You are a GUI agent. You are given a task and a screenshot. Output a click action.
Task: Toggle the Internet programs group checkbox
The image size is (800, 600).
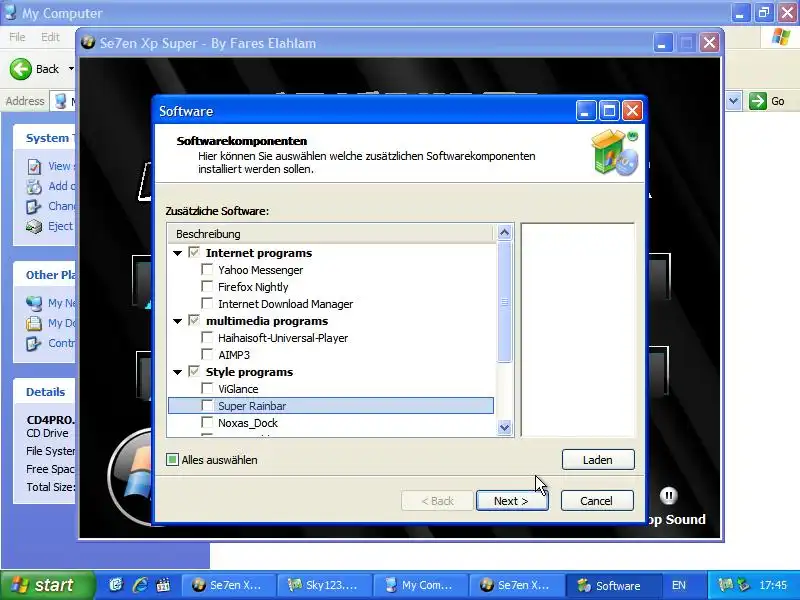pos(194,252)
